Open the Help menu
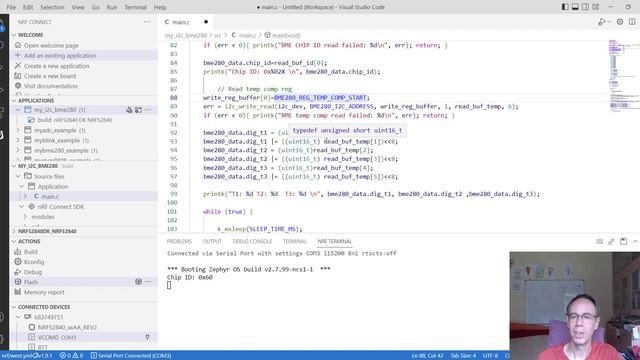640x360 pixels. click(x=160, y=7)
